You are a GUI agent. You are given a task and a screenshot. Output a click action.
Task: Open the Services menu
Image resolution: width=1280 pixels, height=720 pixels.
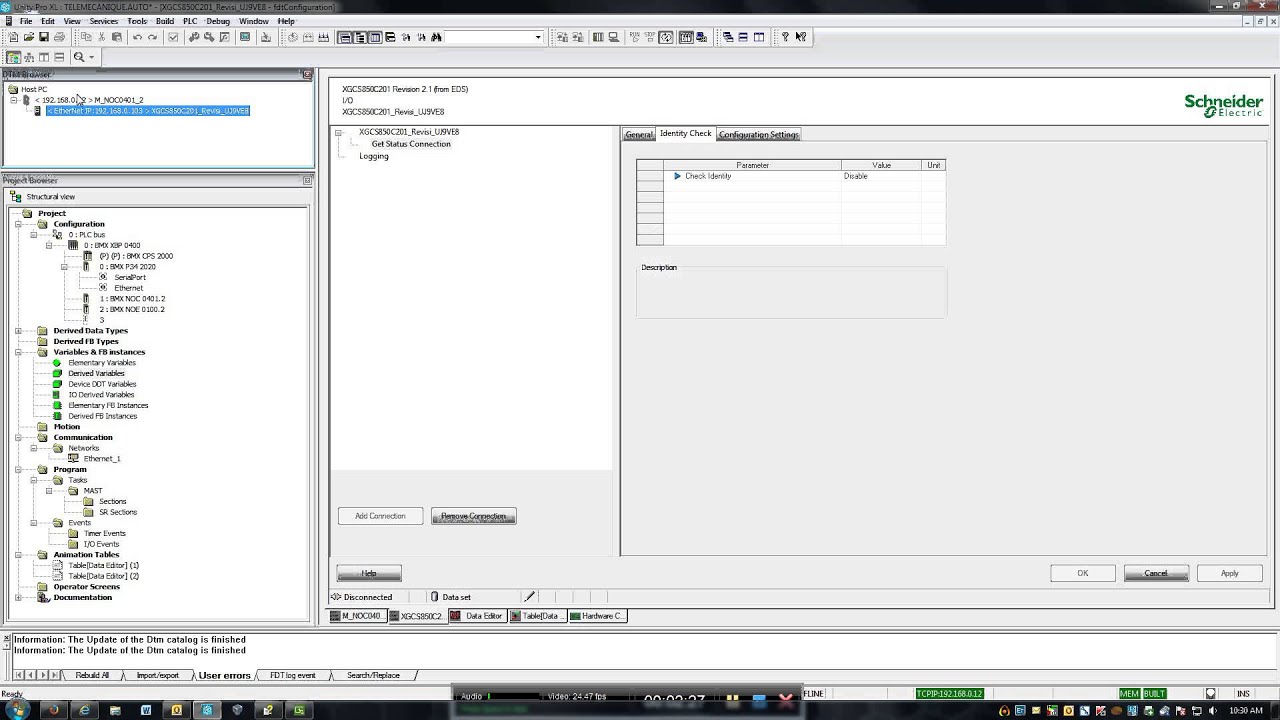click(103, 21)
